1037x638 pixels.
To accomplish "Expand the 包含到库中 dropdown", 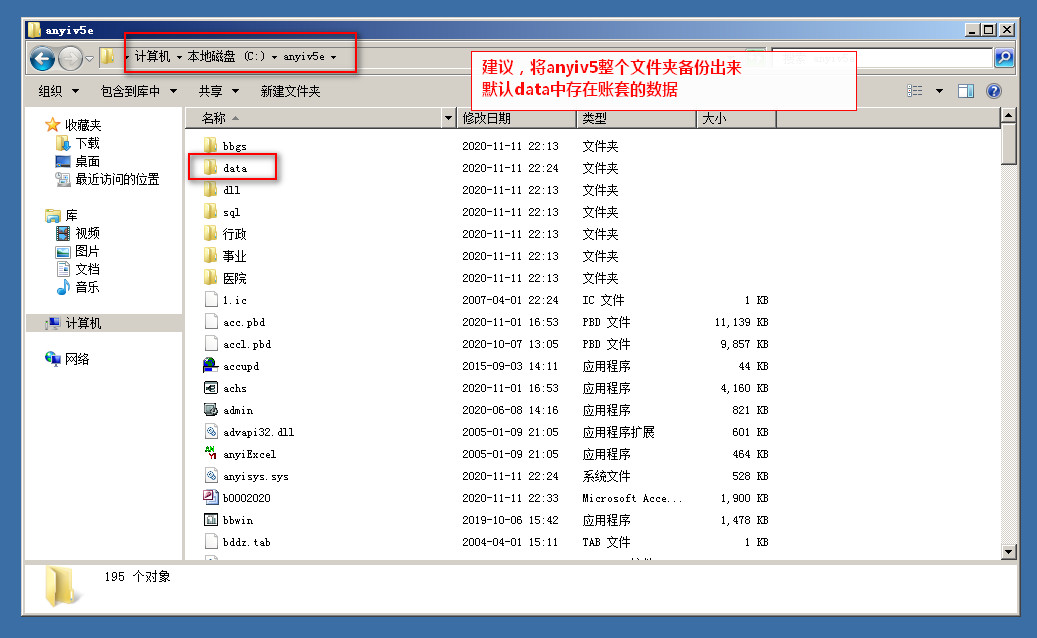I will click(x=138, y=91).
